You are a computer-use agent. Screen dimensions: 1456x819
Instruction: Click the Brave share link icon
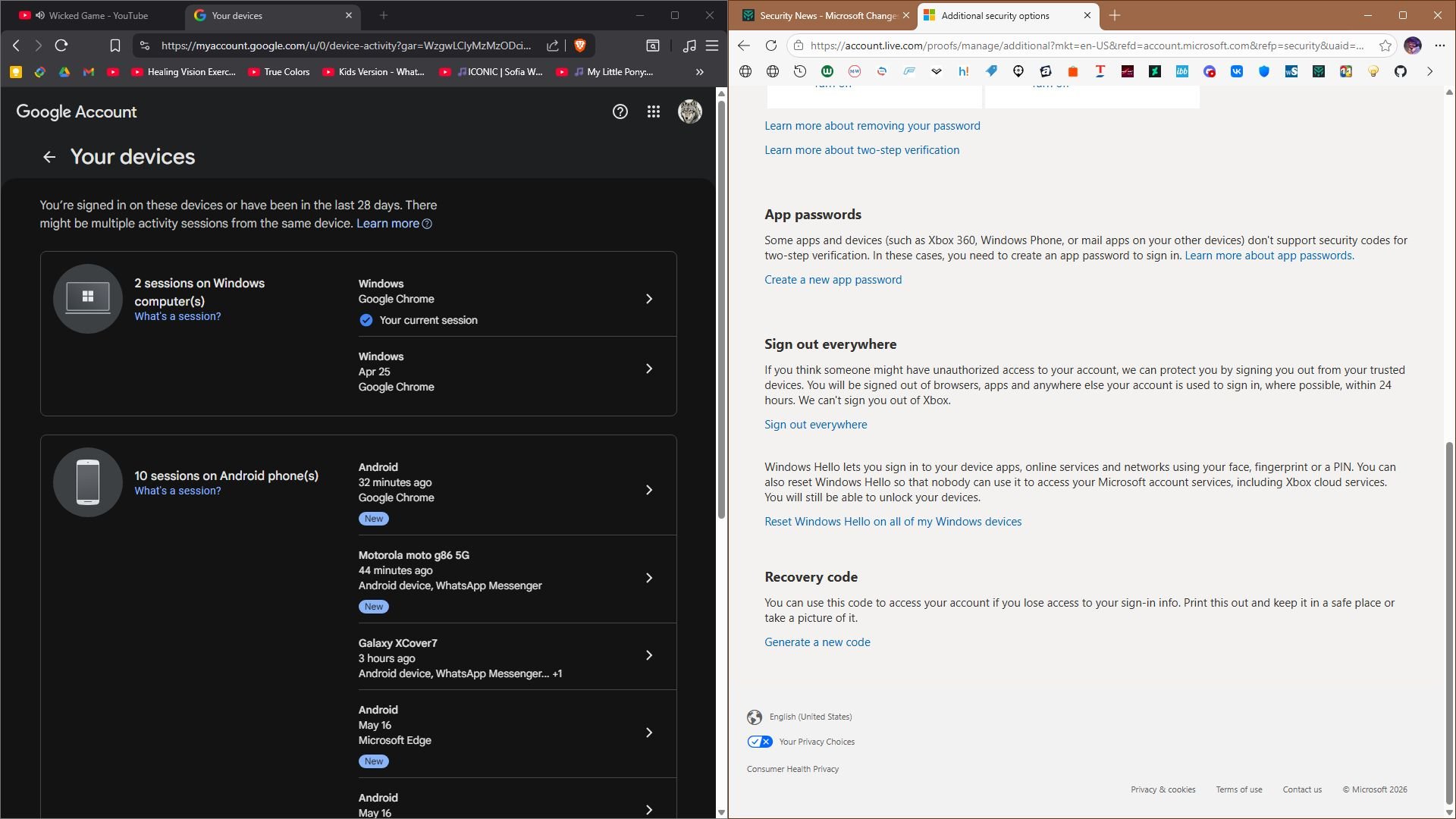553,45
